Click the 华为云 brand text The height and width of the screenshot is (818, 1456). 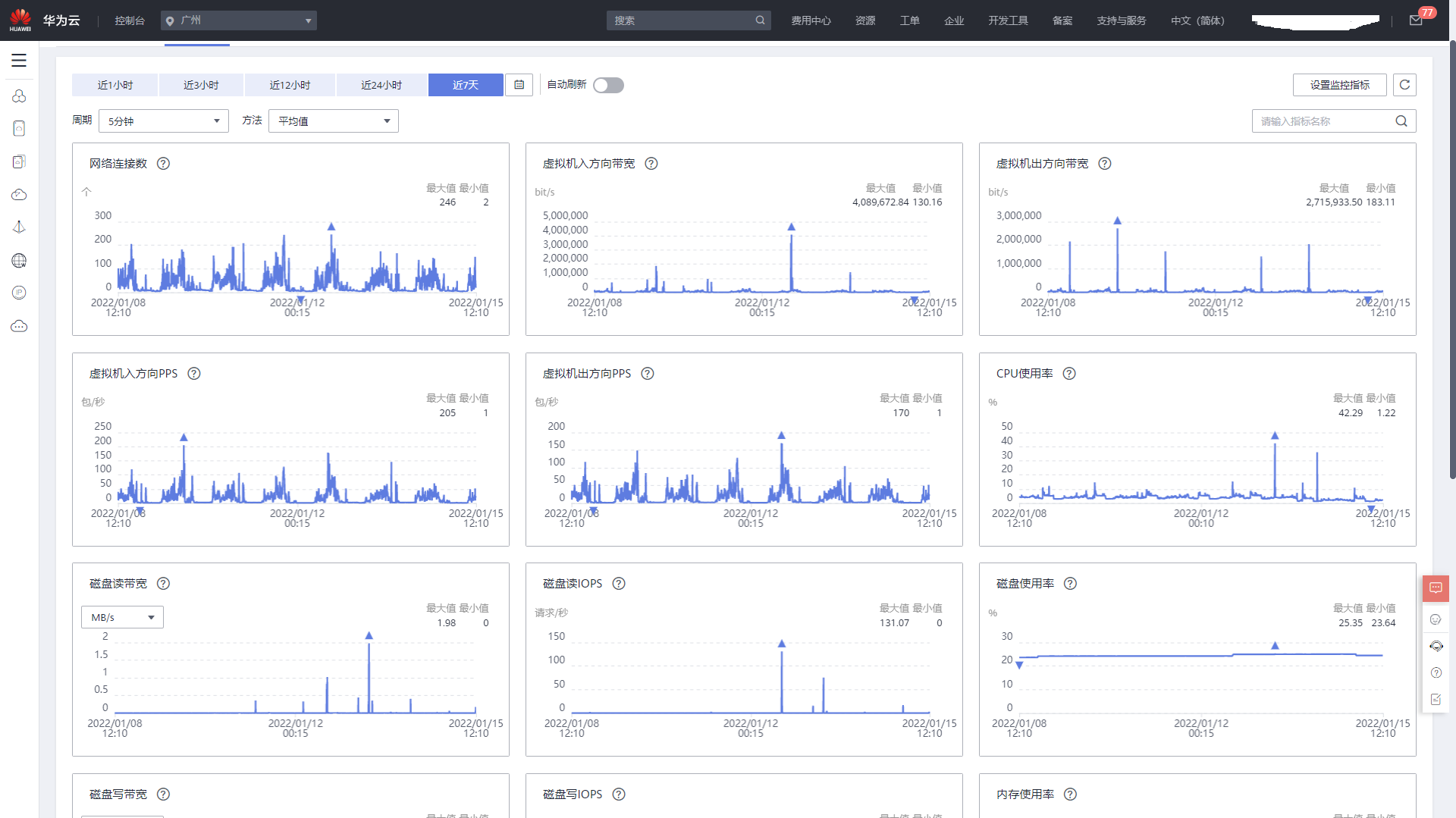61,20
